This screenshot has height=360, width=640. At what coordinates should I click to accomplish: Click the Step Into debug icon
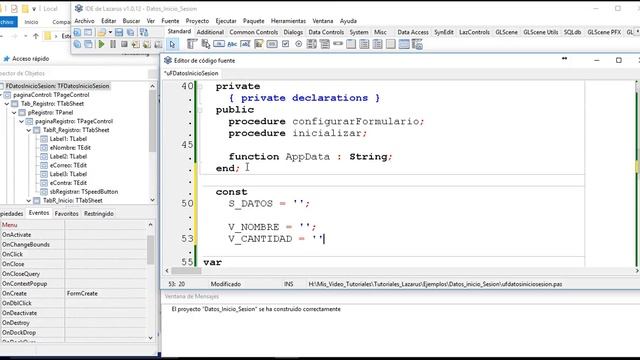pos(136,44)
